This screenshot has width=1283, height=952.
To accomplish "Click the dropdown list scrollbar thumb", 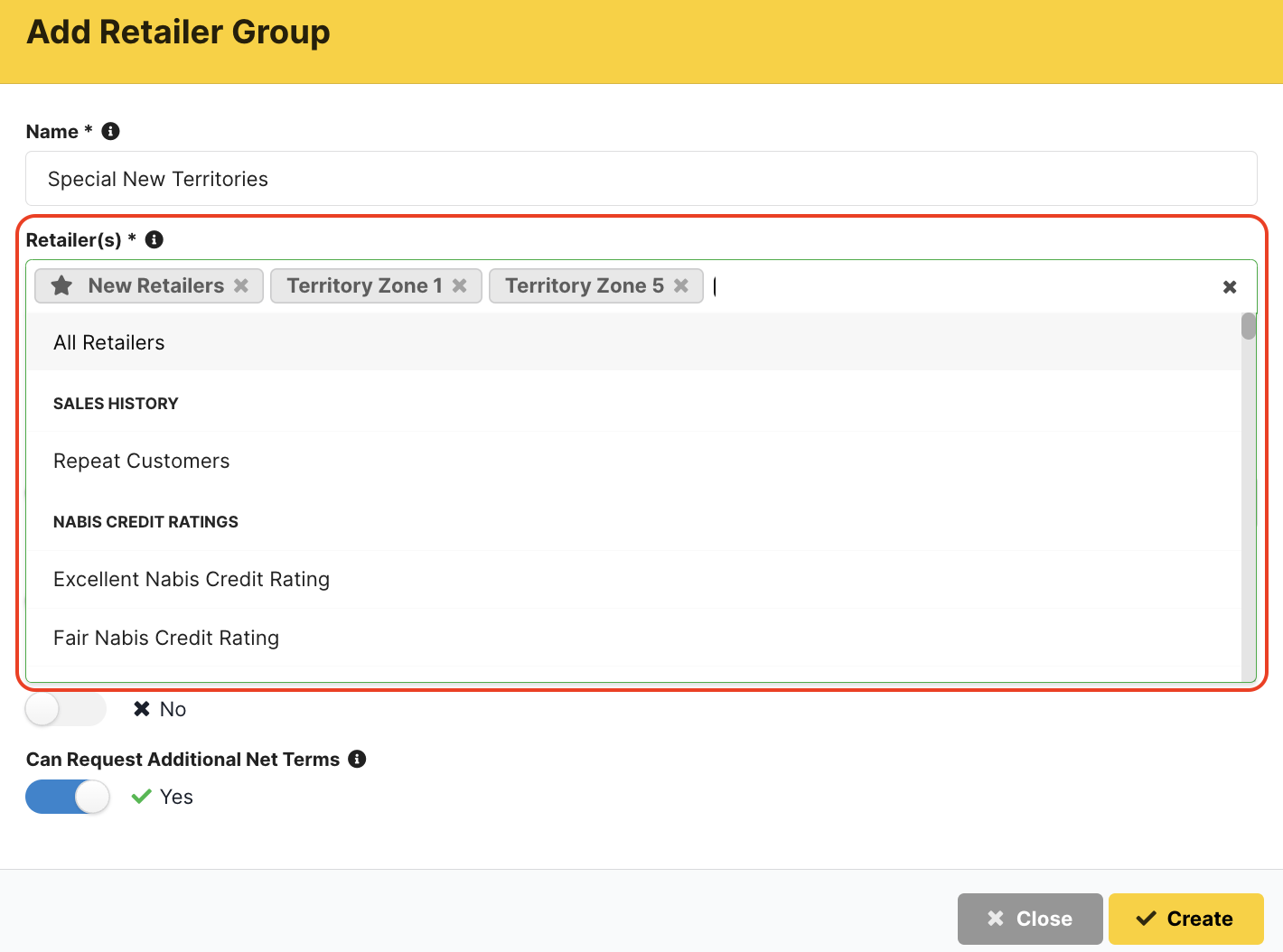I will coord(1248,326).
